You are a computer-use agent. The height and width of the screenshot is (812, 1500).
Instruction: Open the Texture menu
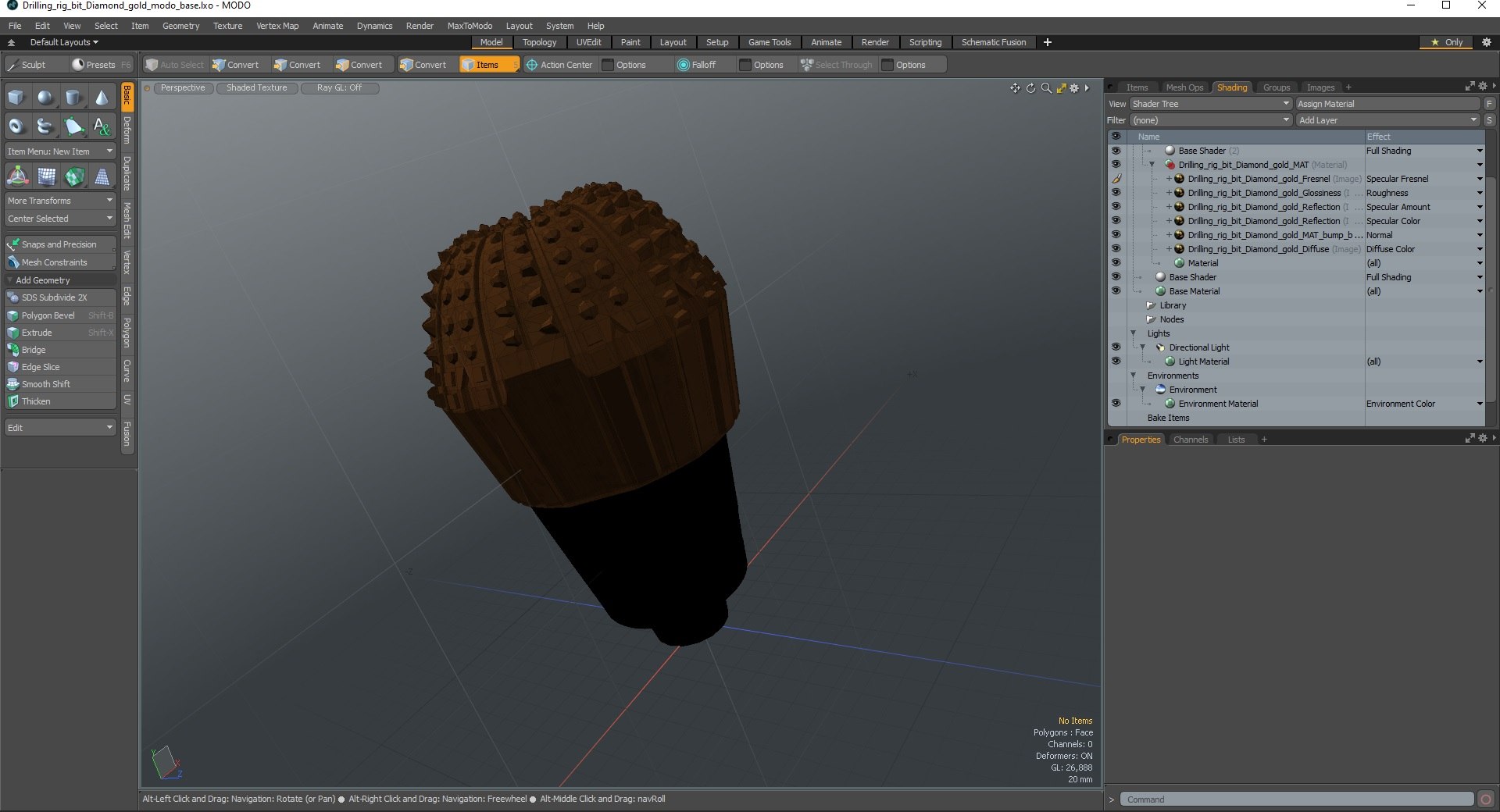coord(227,26)
